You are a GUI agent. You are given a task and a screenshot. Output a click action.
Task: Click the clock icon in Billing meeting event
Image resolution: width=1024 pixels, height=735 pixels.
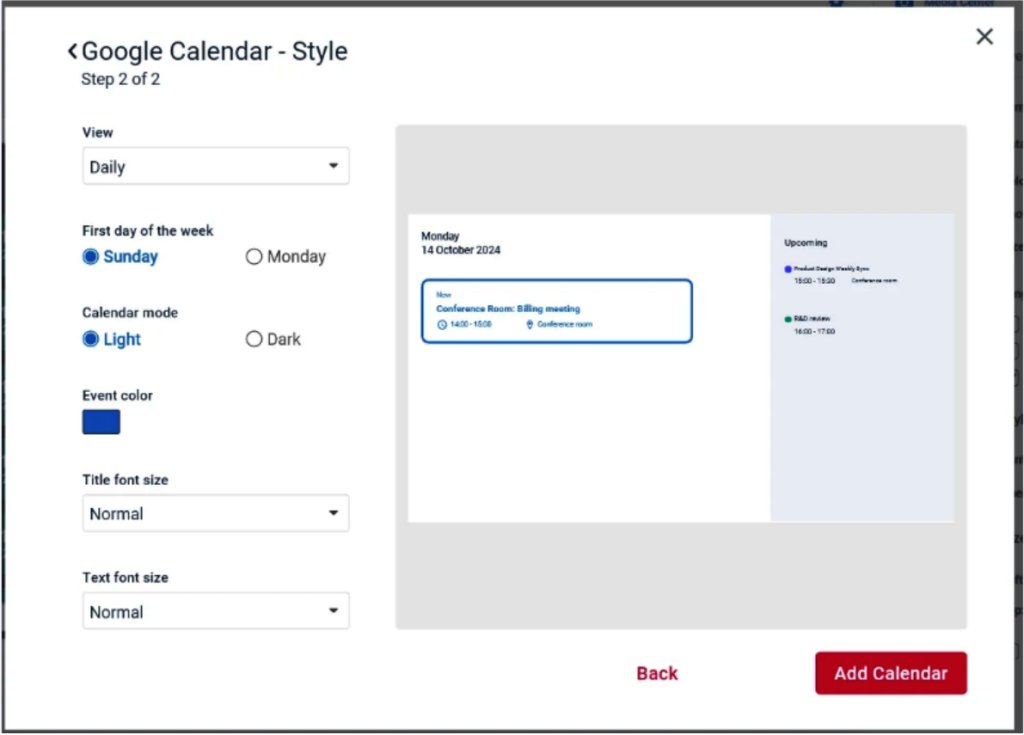[x=443, y=325]
